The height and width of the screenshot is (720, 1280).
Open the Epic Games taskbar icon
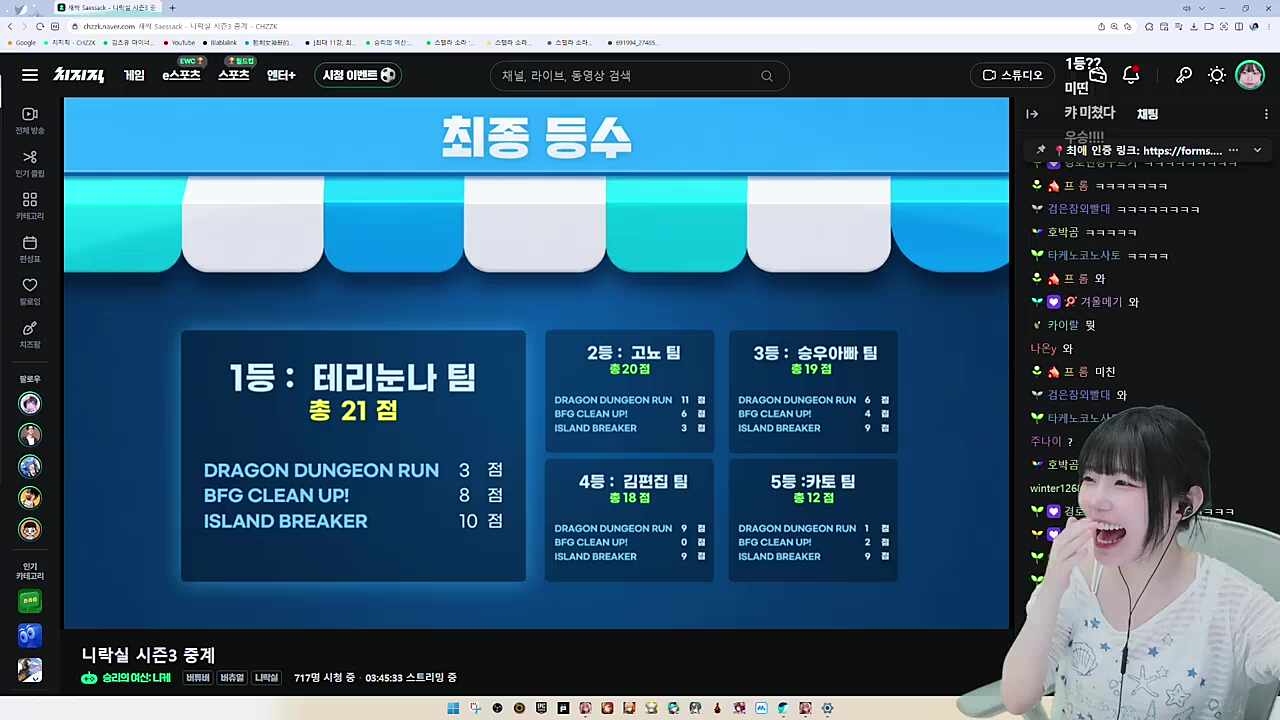click(541, 708)
